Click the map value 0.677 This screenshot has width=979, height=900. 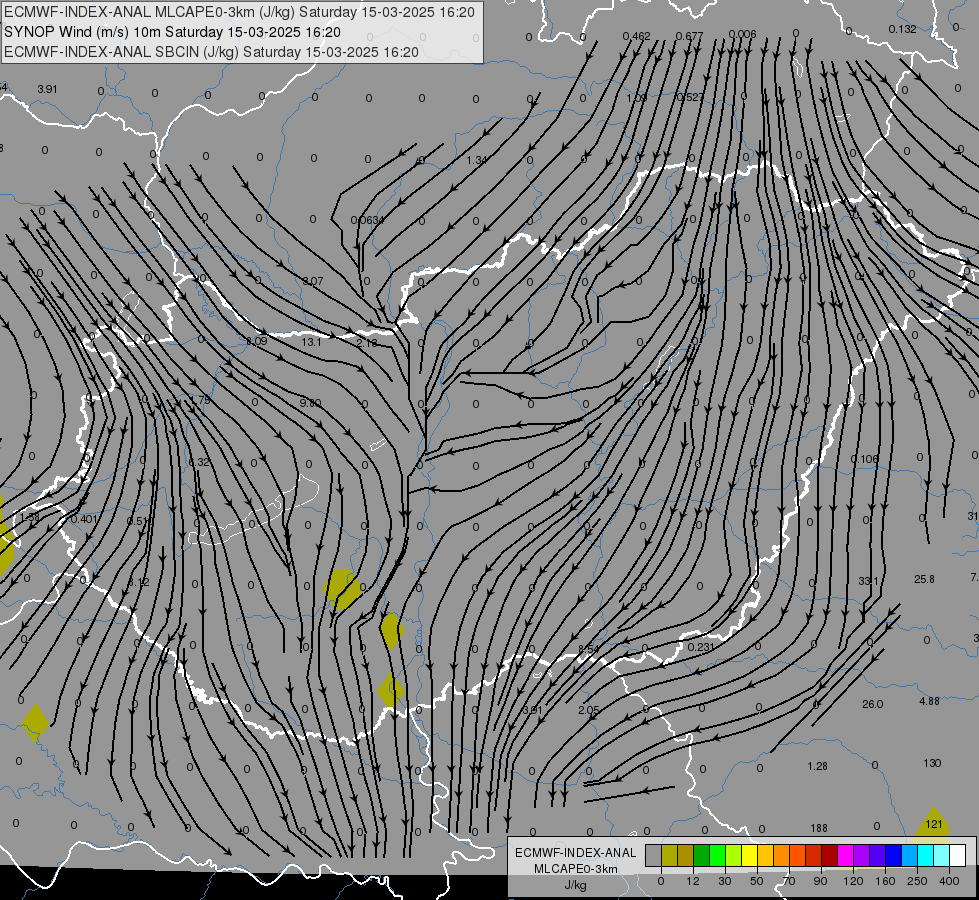(x=690, y=36)
